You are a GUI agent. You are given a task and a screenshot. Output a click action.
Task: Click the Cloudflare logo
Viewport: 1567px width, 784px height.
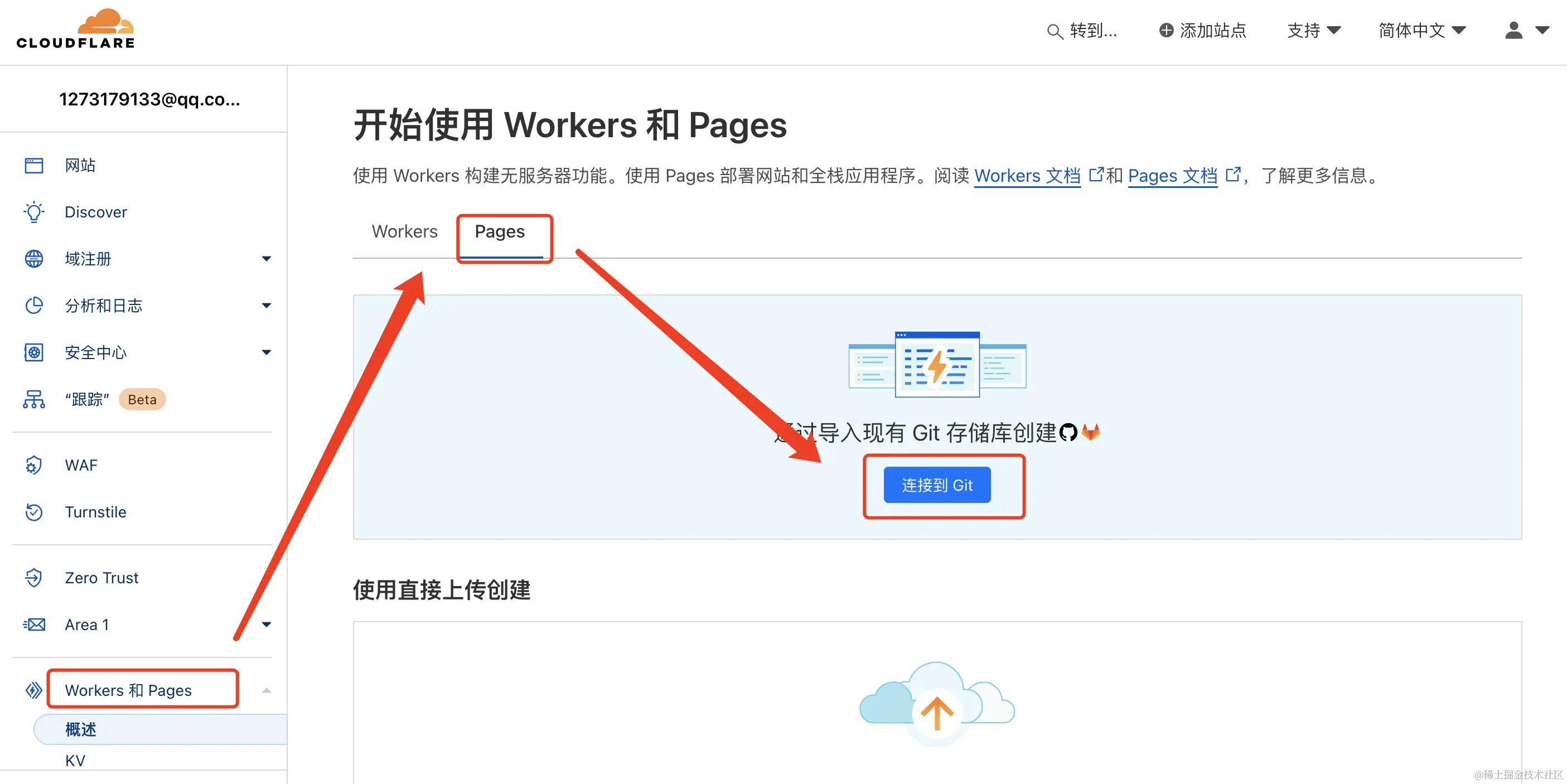(x=75, y=28)
